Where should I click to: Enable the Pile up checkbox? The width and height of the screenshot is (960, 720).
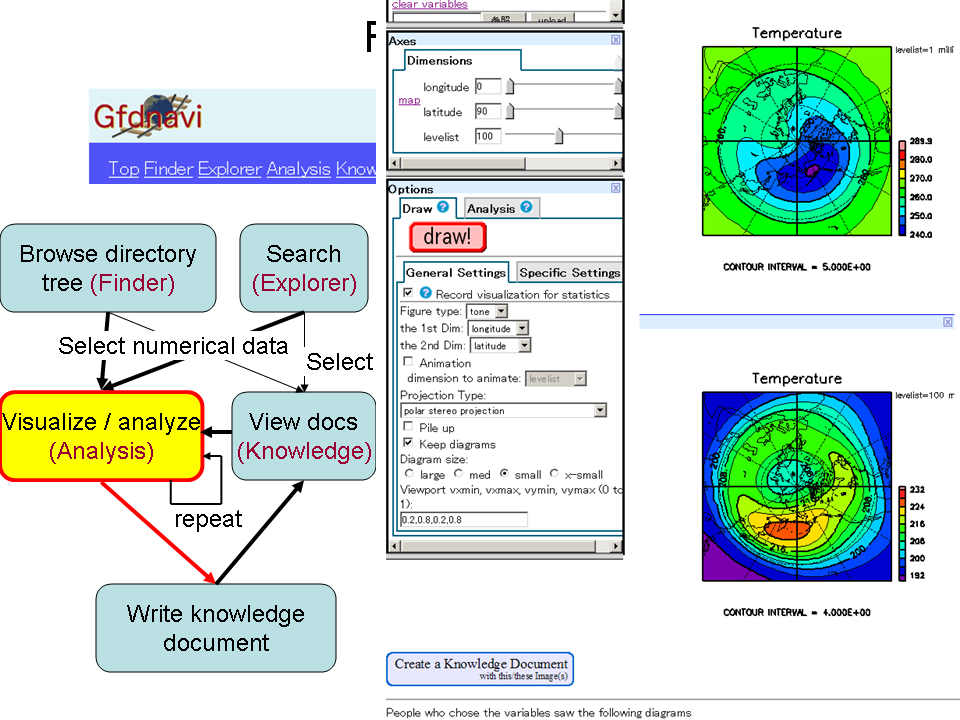408,426
